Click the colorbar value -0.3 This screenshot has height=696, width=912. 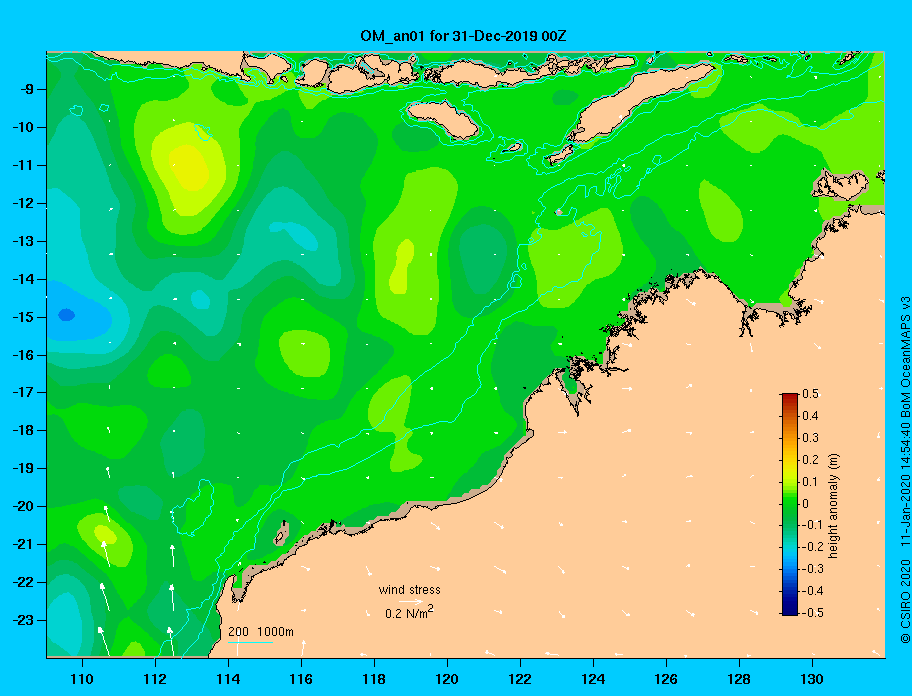pyautogui.click(x=812, y=569)
